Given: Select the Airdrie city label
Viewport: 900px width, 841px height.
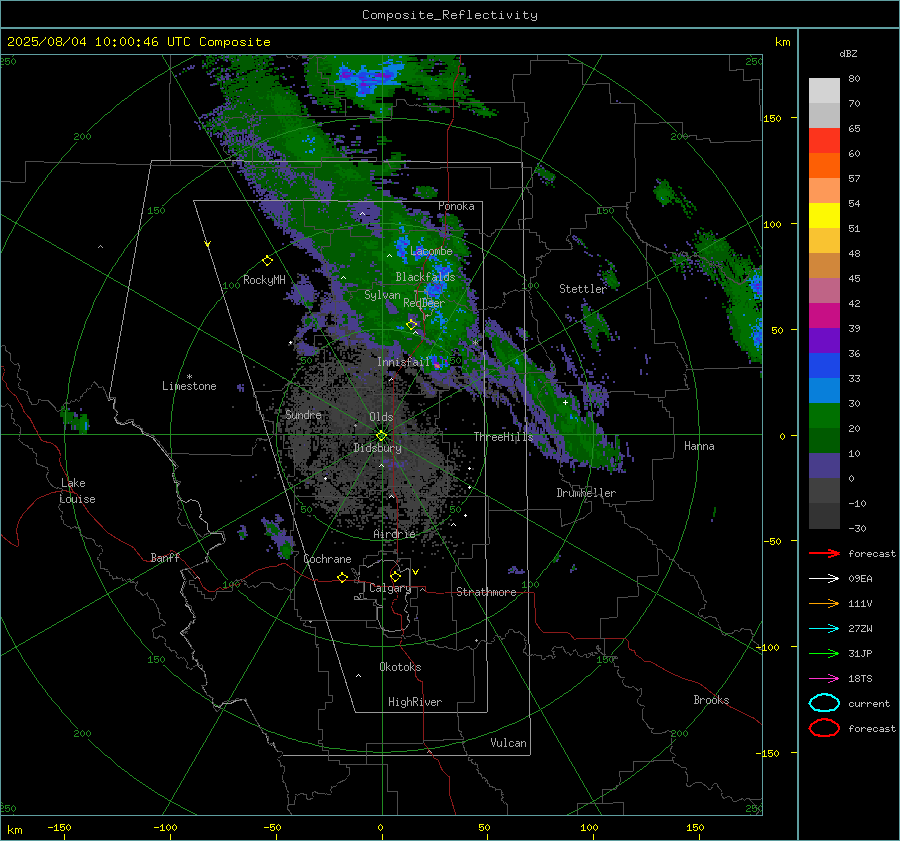Looking at the screenshot, I should [394, 534].
